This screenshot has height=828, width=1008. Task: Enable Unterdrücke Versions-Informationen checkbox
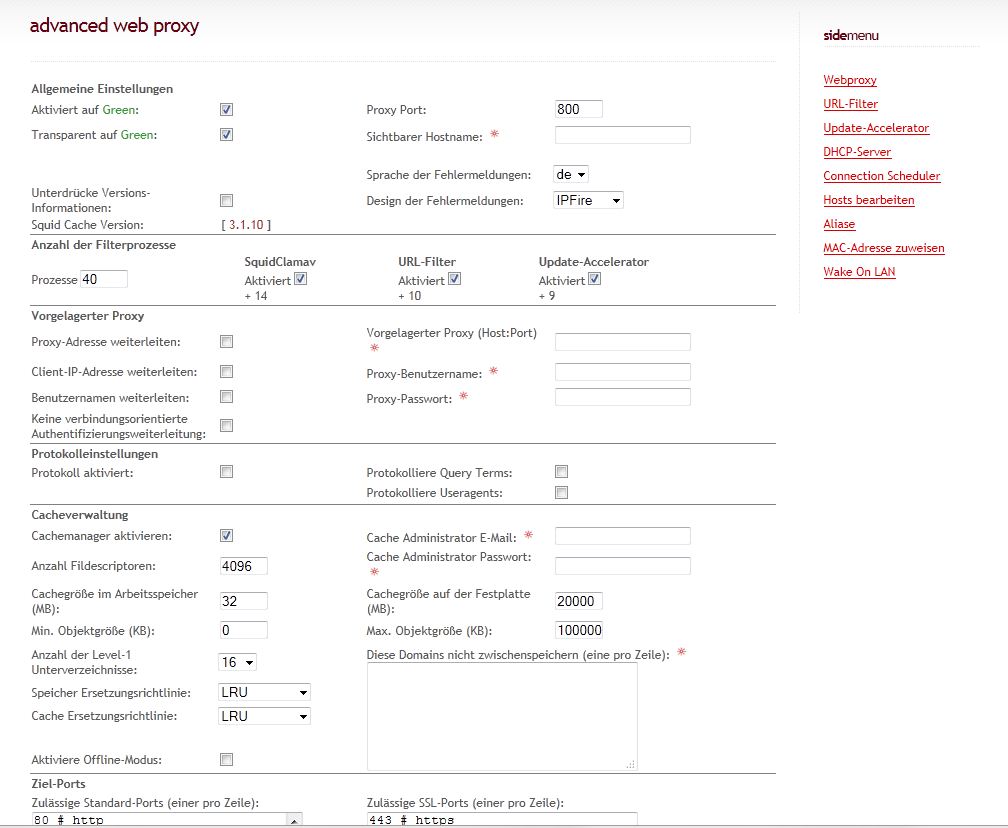226,201
